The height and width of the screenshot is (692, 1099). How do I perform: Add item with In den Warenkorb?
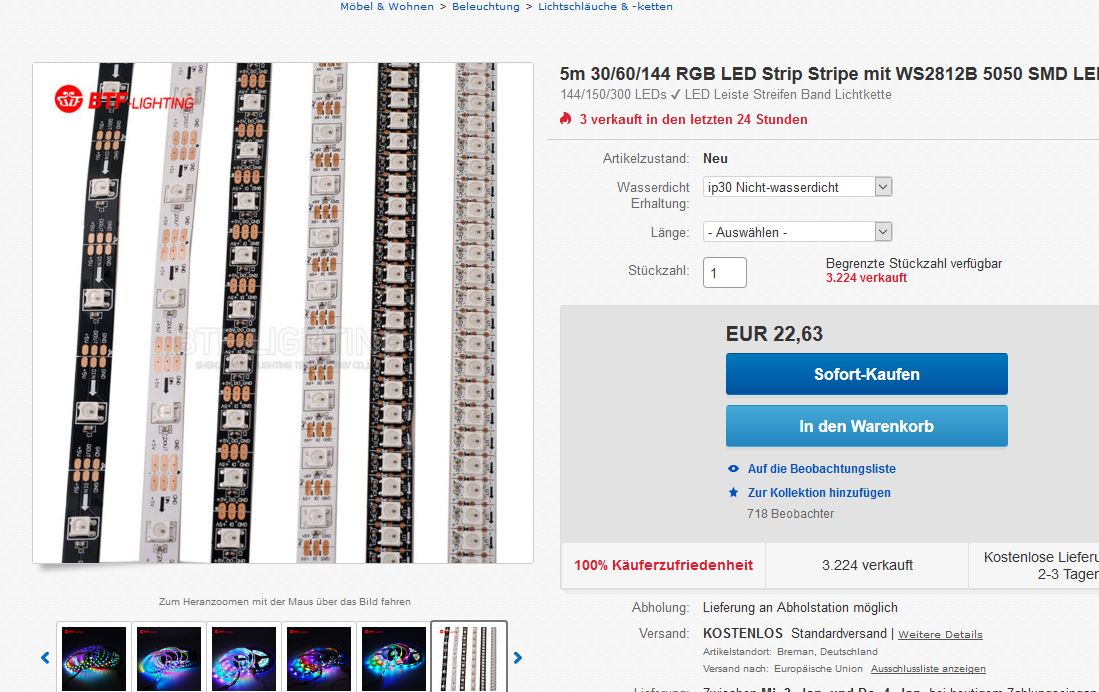pyautogui.click(x=867, y=426)
